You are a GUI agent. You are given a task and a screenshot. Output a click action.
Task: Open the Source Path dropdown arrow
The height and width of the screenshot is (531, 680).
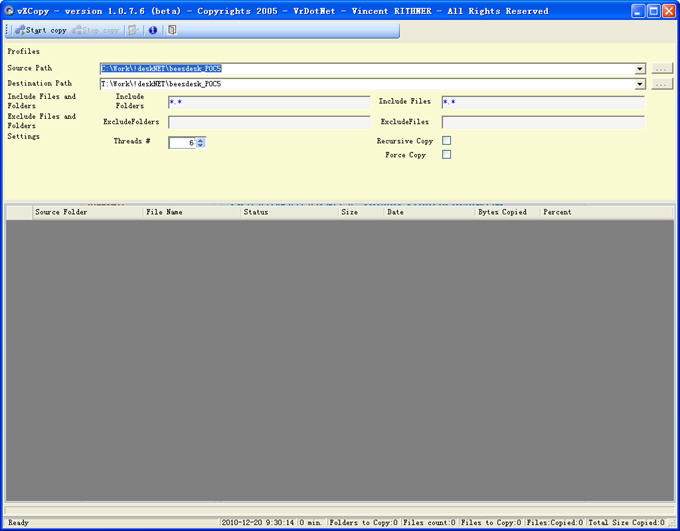coord(640,69)
